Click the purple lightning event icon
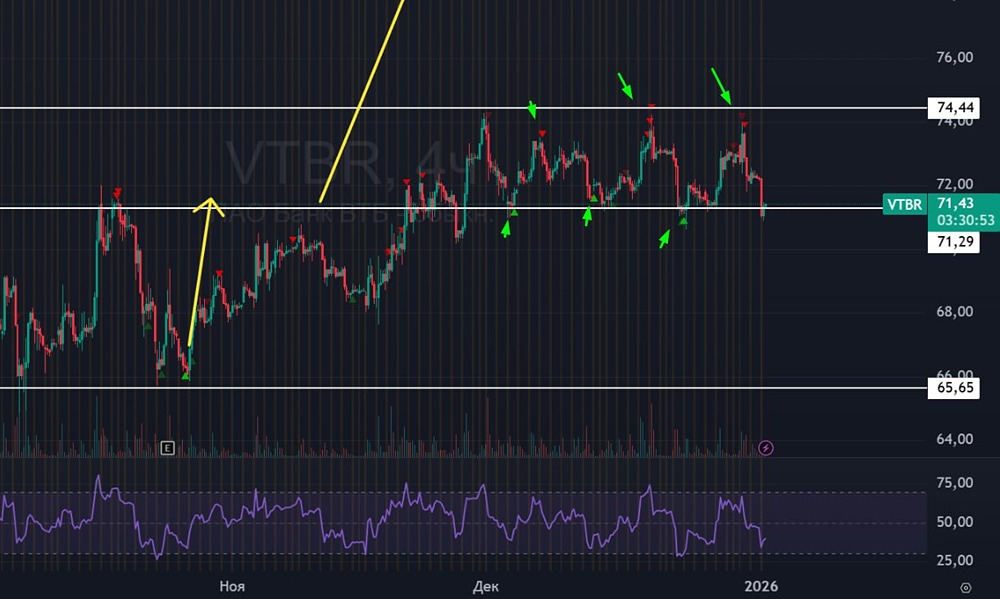 tap(765, 448)
